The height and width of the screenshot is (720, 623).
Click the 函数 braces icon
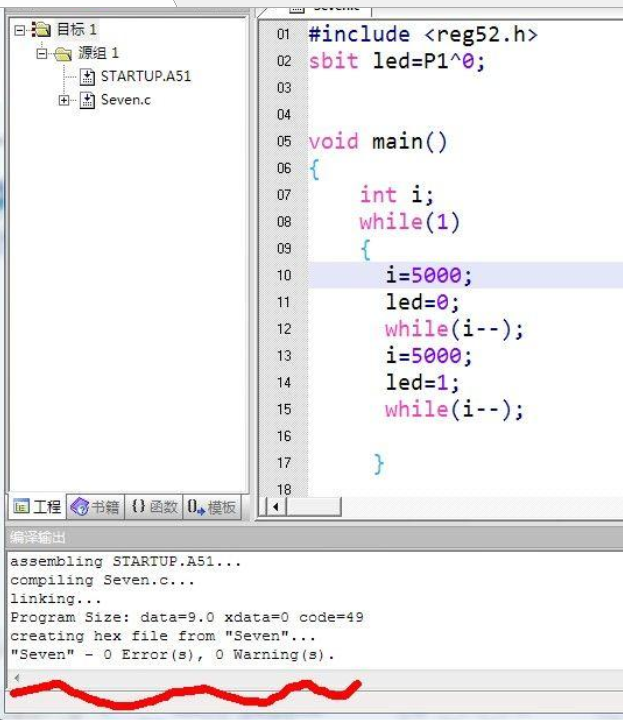[138, 507]
